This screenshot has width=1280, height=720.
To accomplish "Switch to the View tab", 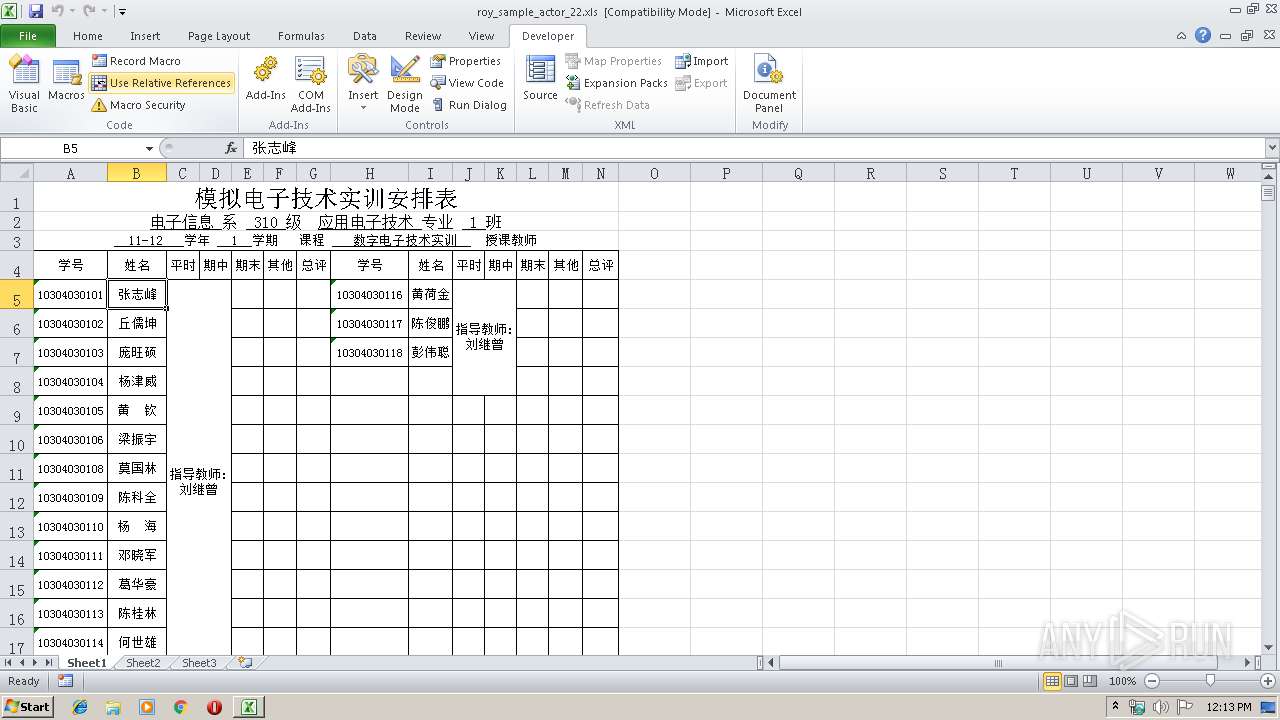I will point(481,36).
